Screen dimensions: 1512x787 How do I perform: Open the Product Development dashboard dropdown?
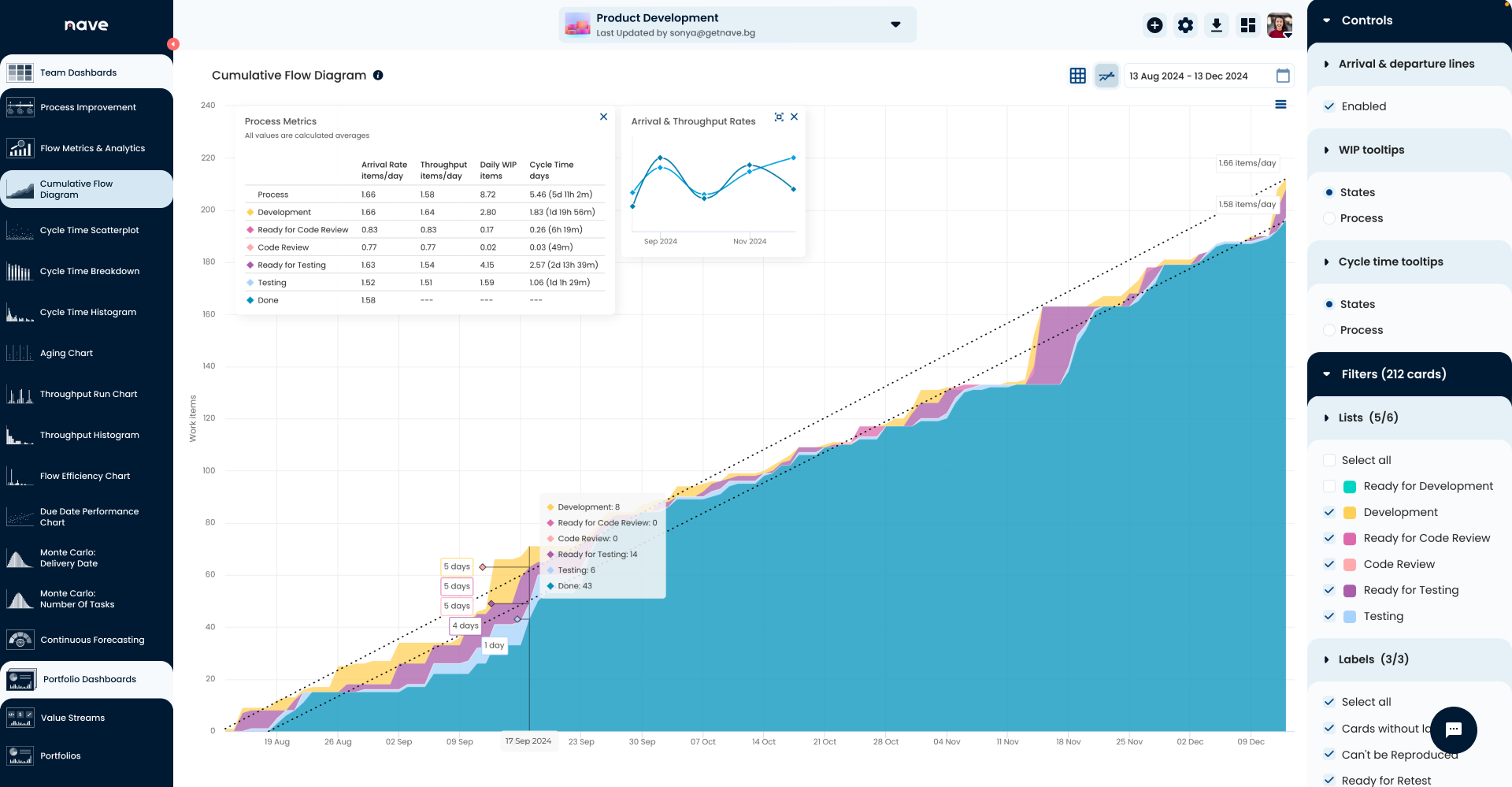pos(895,24)
